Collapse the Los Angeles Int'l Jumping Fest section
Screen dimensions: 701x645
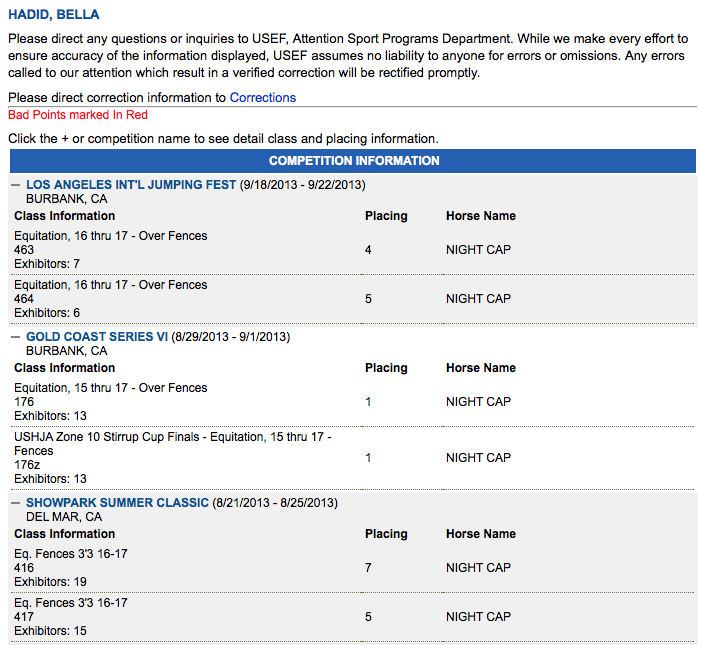coord(16,185)
